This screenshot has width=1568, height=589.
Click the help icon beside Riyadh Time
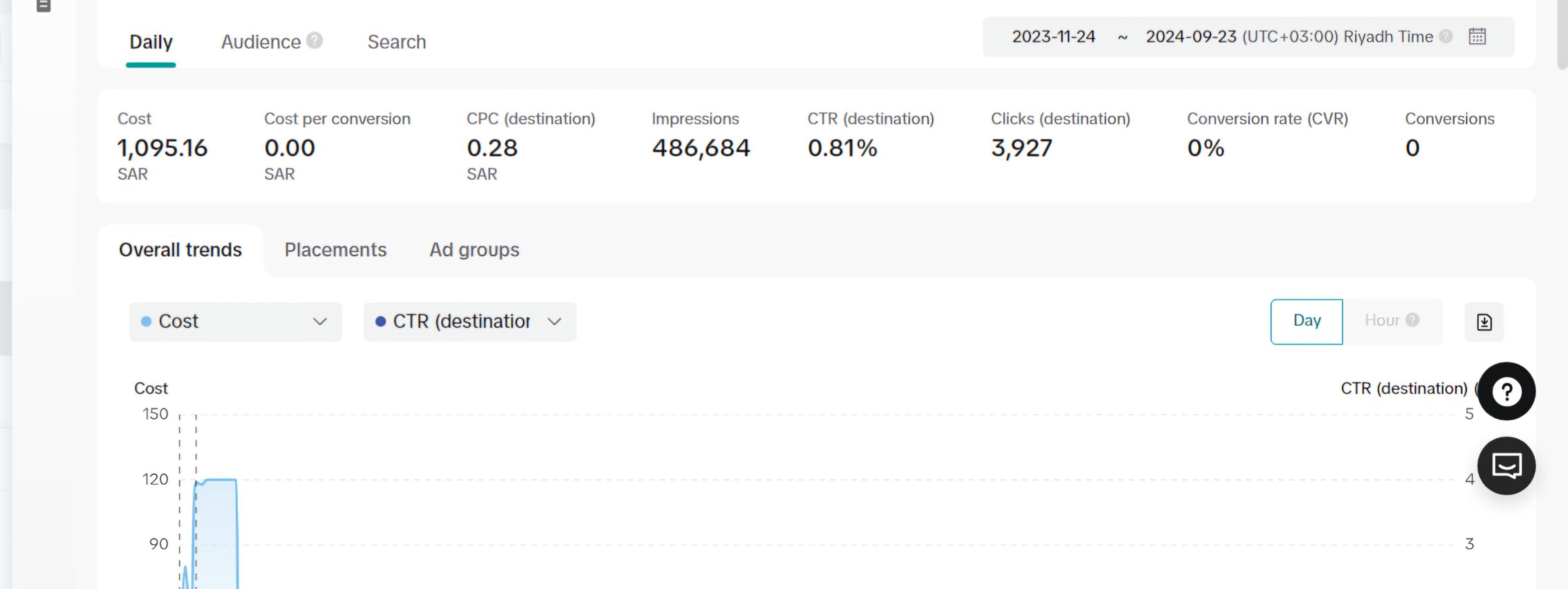(1445, 37)
